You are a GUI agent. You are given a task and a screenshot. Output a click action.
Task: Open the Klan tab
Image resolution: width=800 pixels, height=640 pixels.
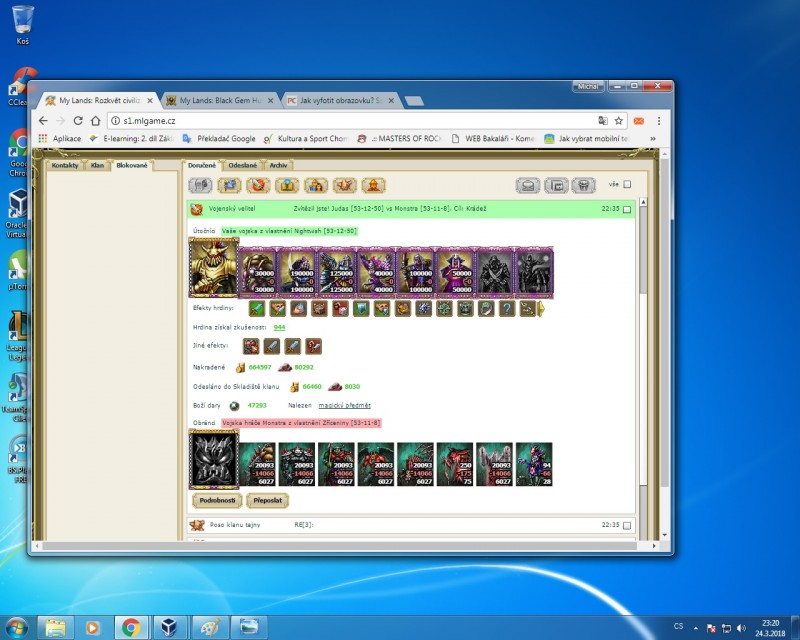click(x=97, y=164)
